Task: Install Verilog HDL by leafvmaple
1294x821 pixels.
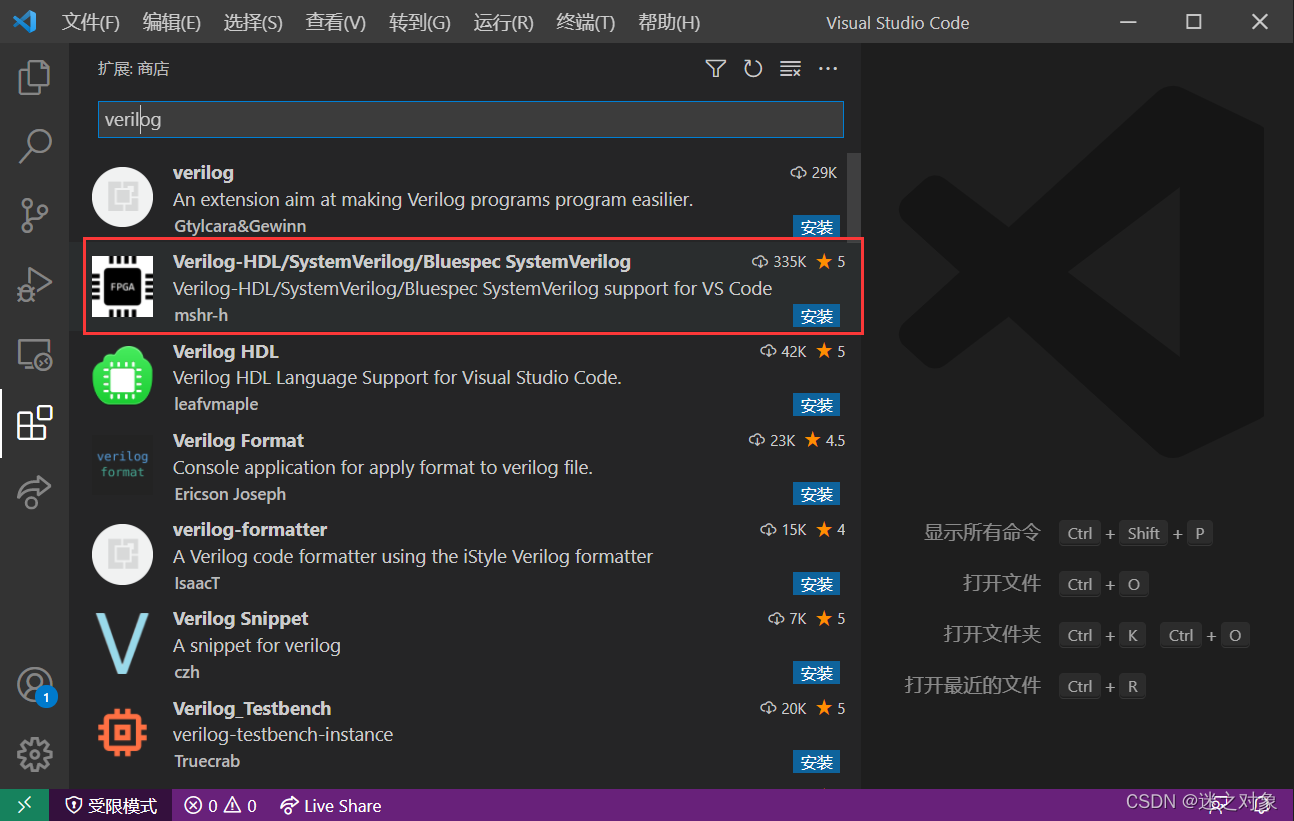Action: click(x=817, y=405)
